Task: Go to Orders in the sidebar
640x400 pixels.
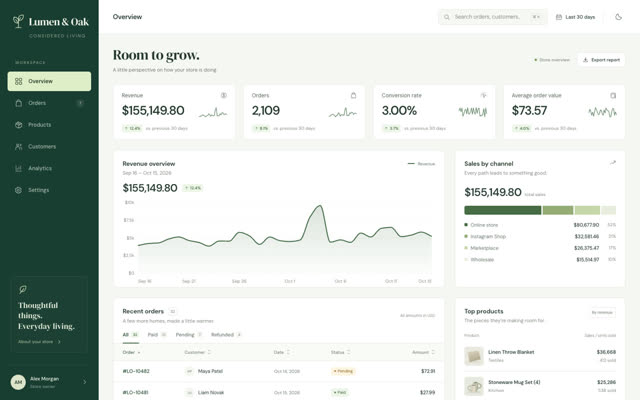Action: pyautogui.click(x=49, y=103)
